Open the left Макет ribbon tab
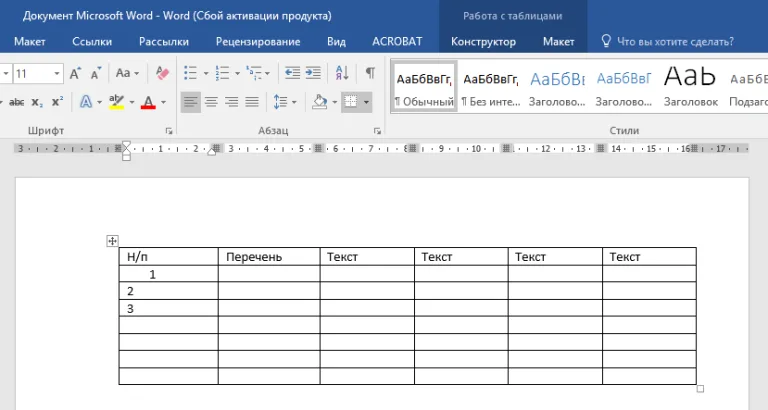768x410 pixels. coord(30,42)
